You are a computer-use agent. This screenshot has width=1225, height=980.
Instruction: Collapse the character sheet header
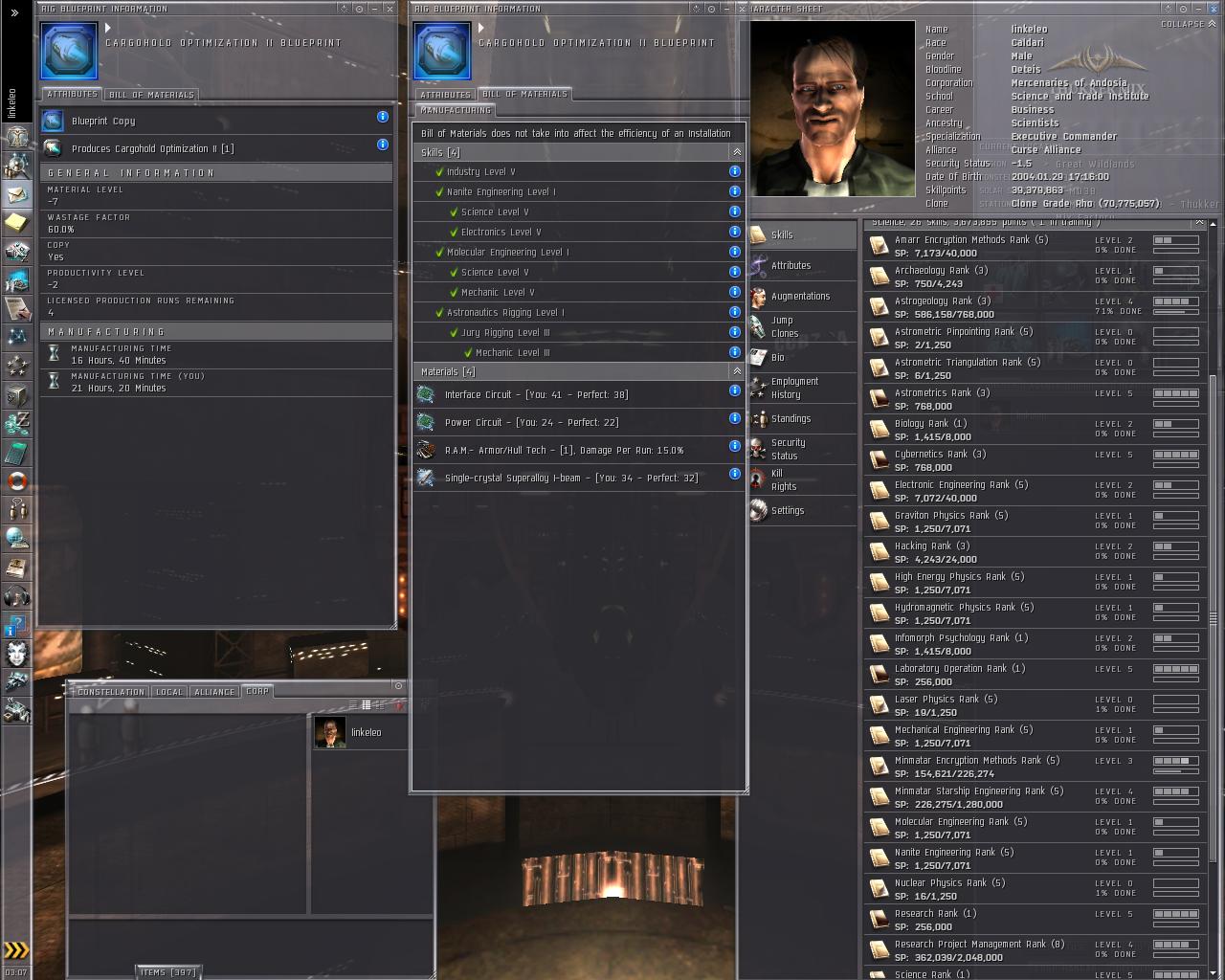click(1187, 24)
